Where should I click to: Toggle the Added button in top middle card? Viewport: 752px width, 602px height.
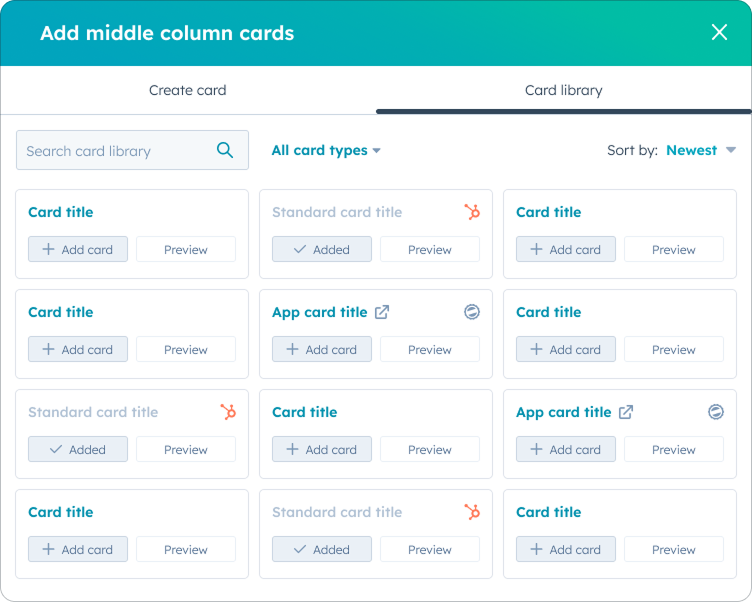tap(322, 249)
